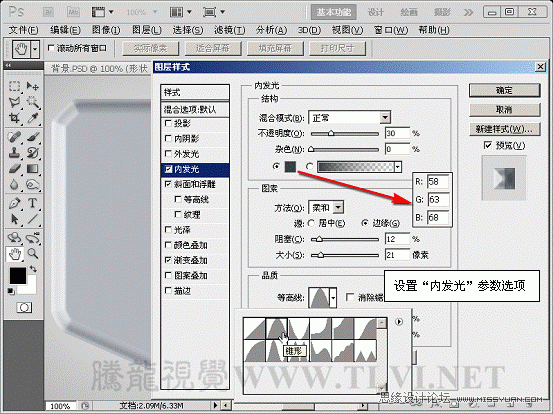Open the inner glow color swatch
The width and height of the screenshot is (553, 414).
point(290,167)
